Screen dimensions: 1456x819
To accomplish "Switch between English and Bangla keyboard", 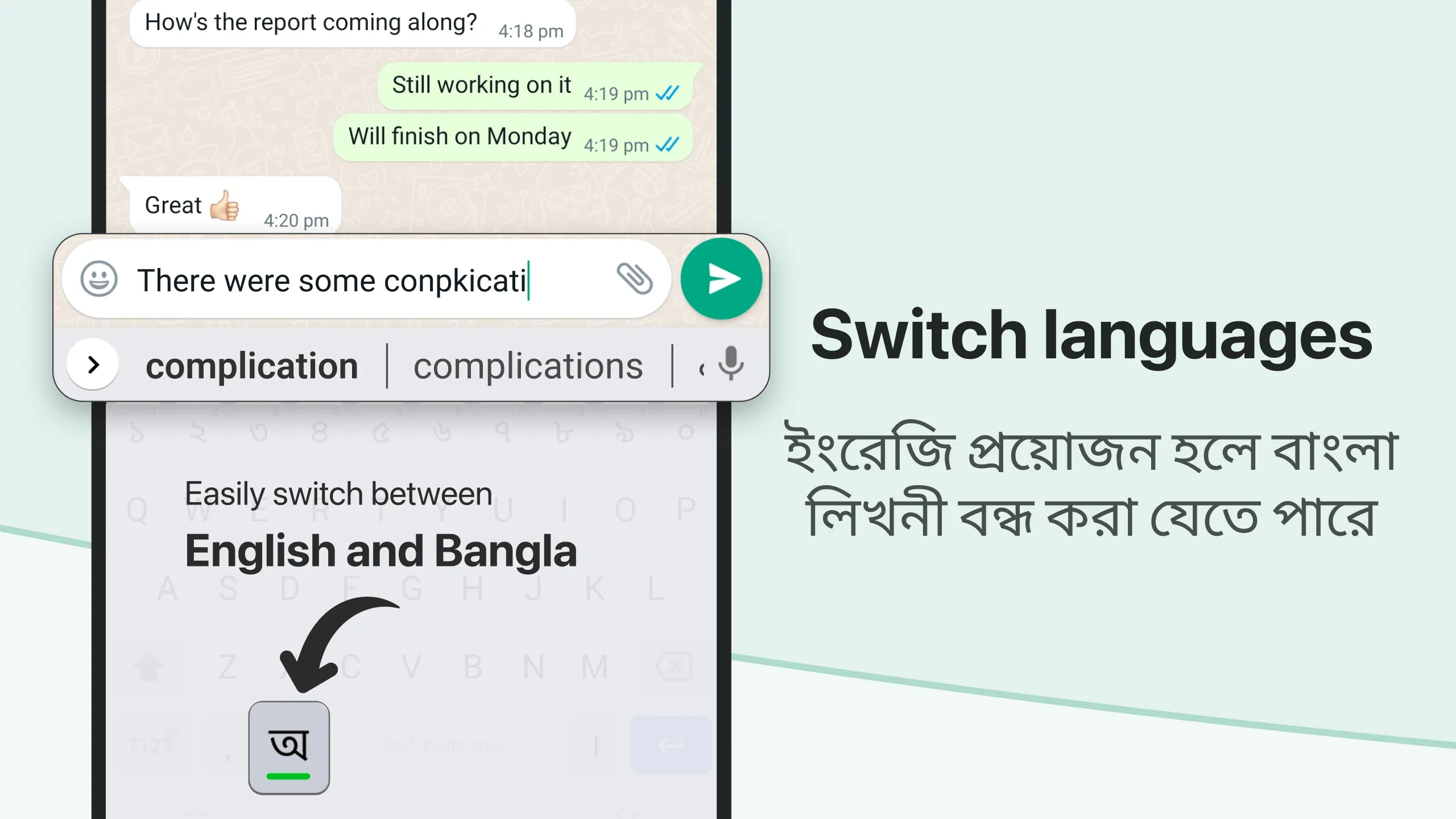I will pyautogui.click(x=289, y=746).
